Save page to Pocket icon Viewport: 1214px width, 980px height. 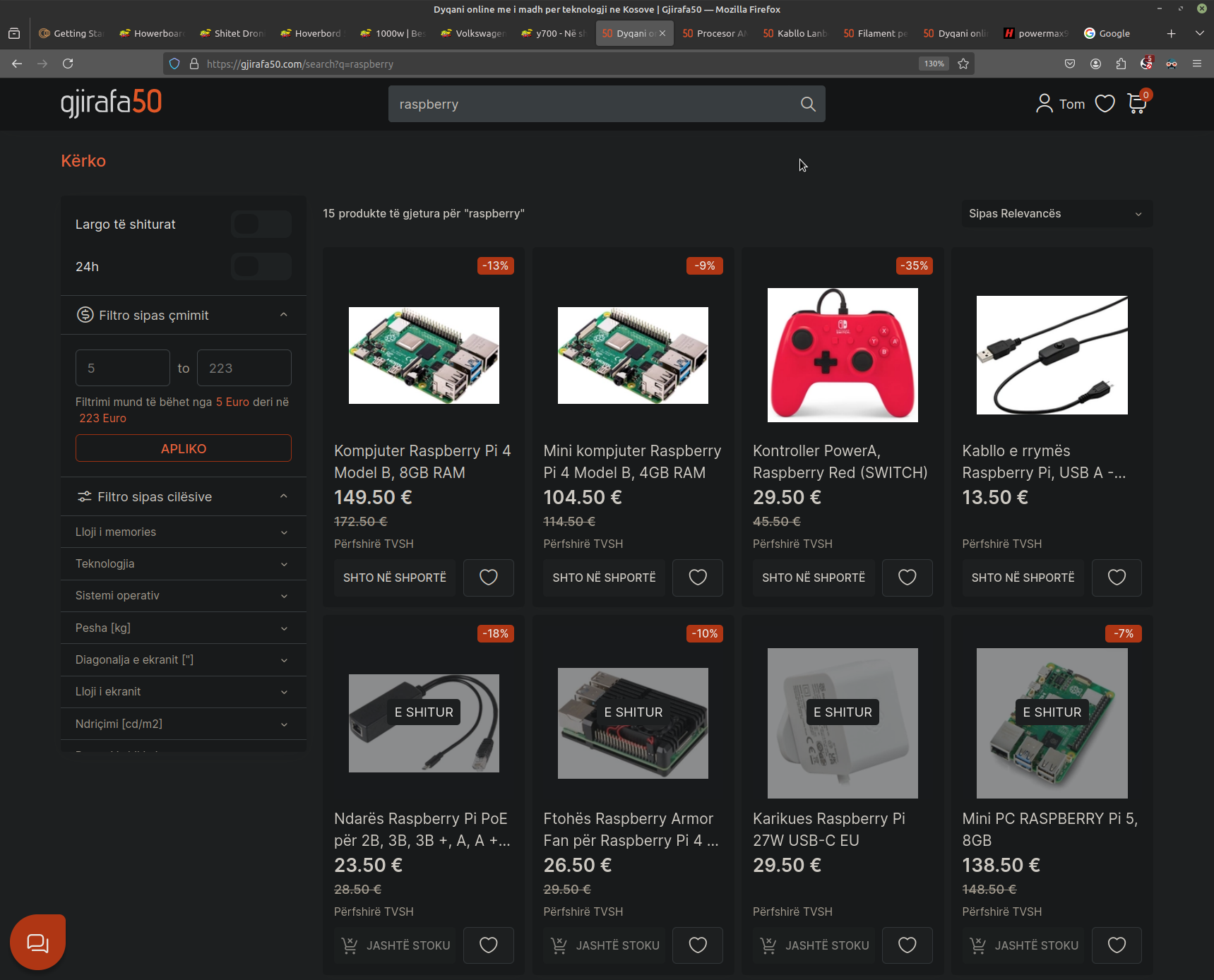[1070, 64]
